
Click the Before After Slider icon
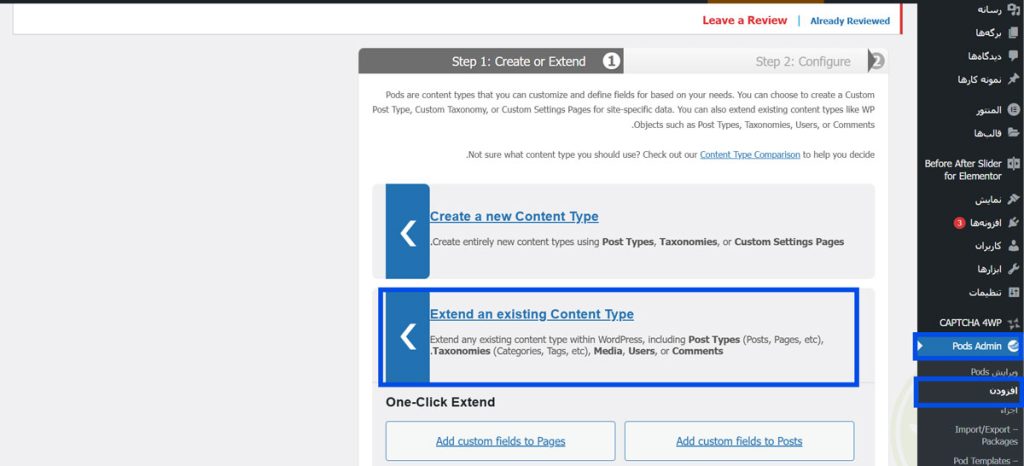(x=1013, y=163)
